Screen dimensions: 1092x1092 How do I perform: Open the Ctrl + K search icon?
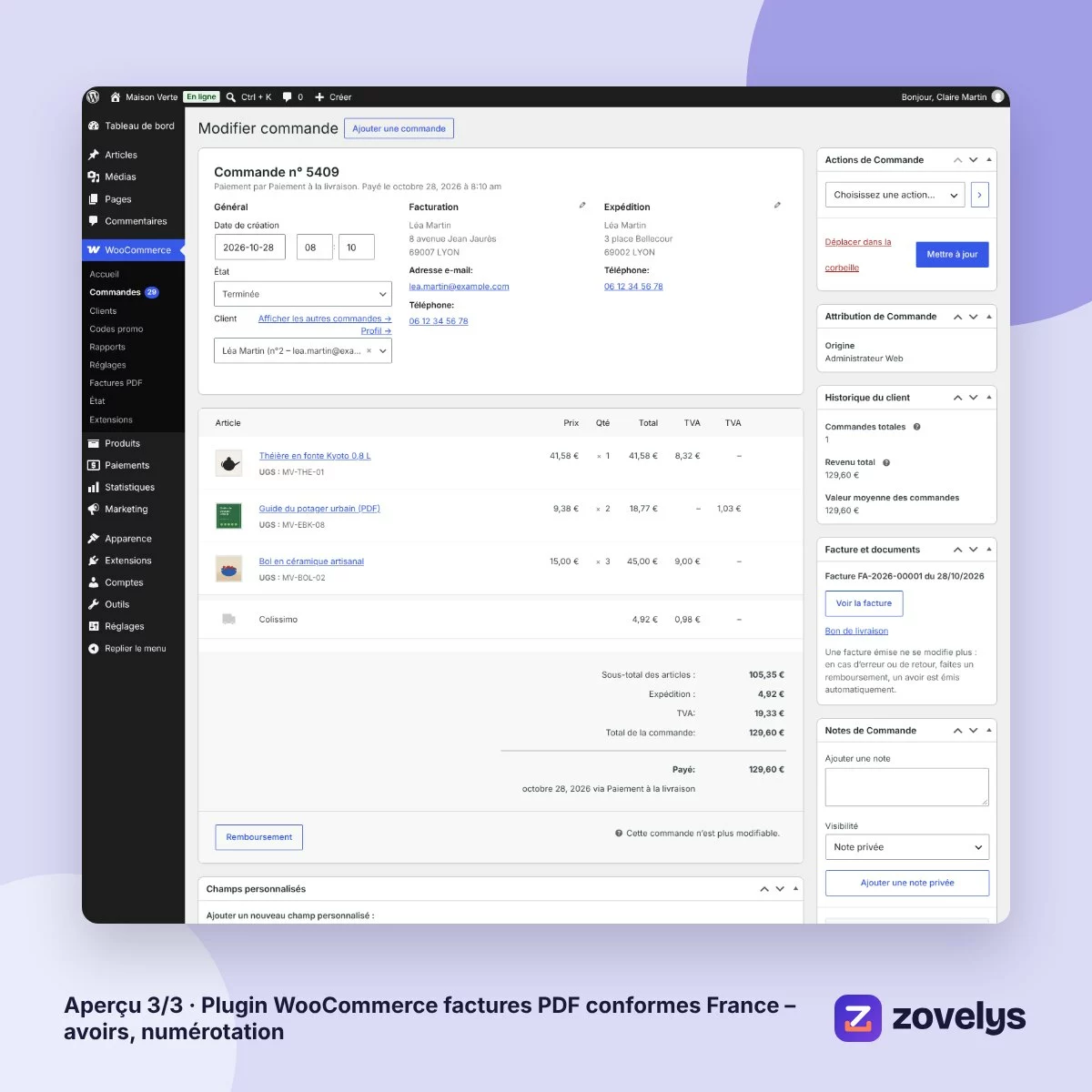232,96
